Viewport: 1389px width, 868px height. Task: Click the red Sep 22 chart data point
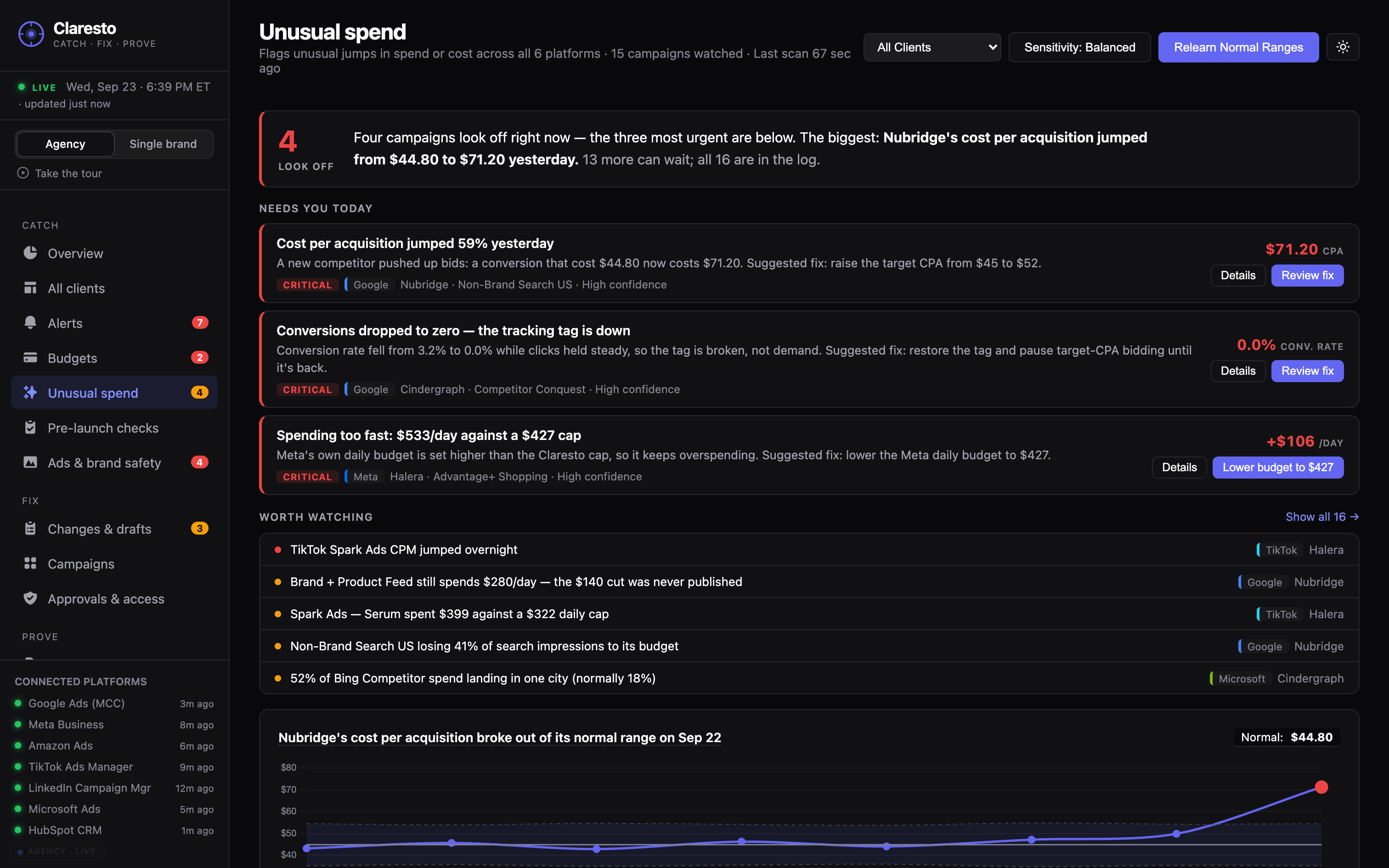[1321, 787]
